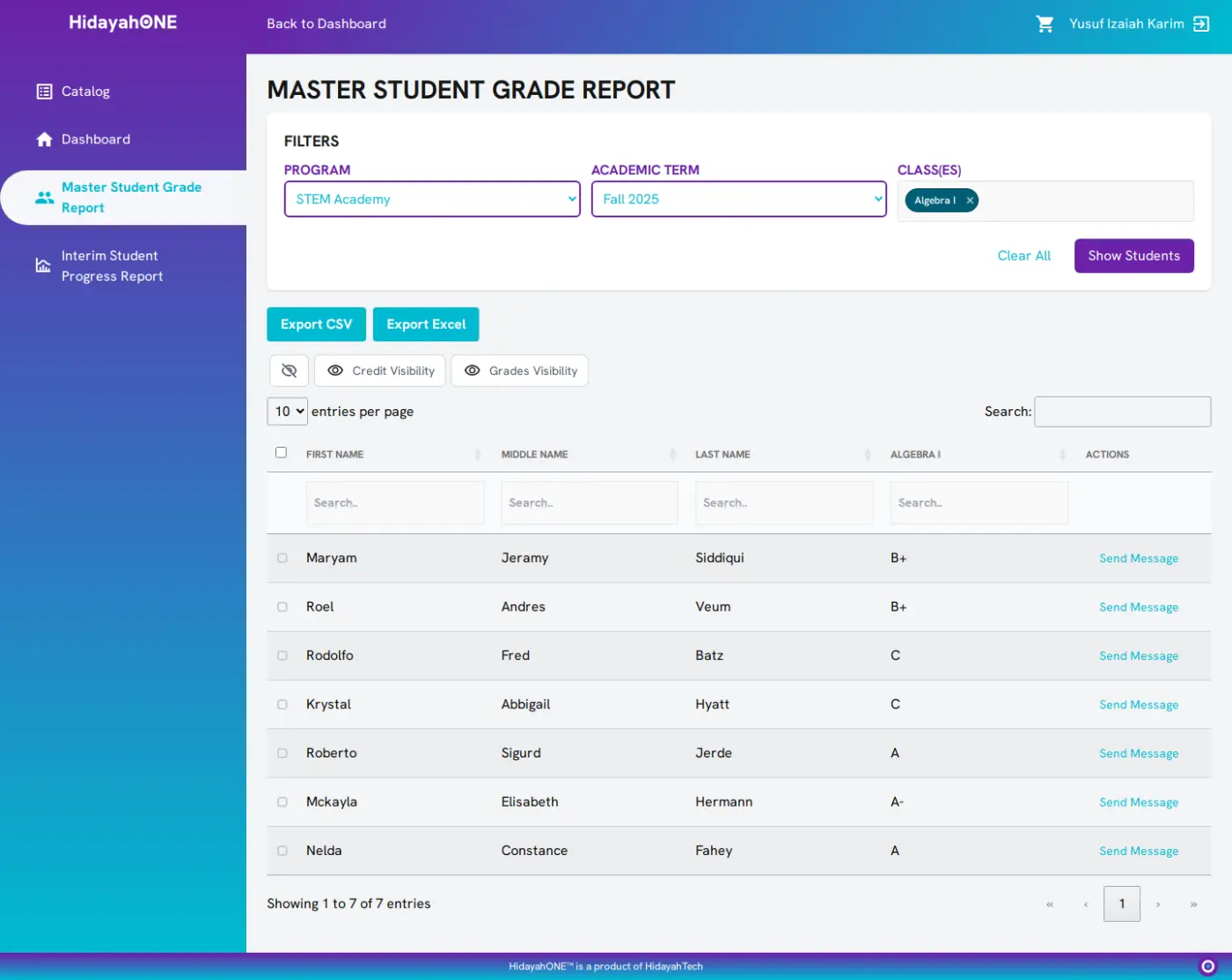Image resolution: width=1232 pixels, height=980 pixels.
Task: Open the Program dropdown showing STEM Academy
Action: tap(432, 199)
